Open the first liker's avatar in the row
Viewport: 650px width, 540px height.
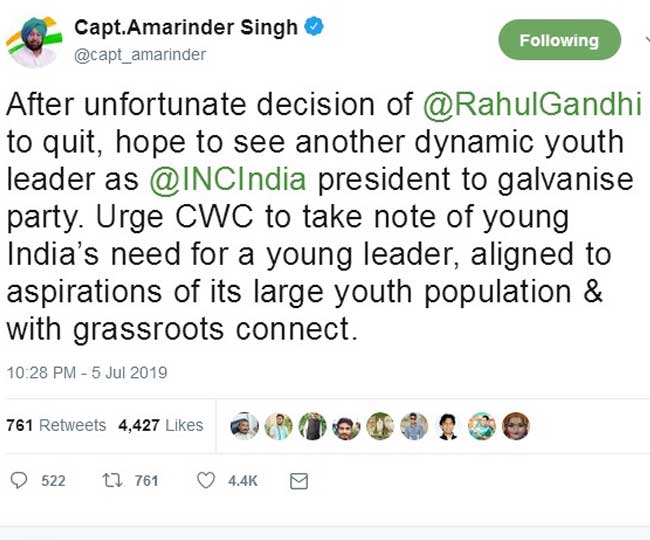(x=245, y=426)
